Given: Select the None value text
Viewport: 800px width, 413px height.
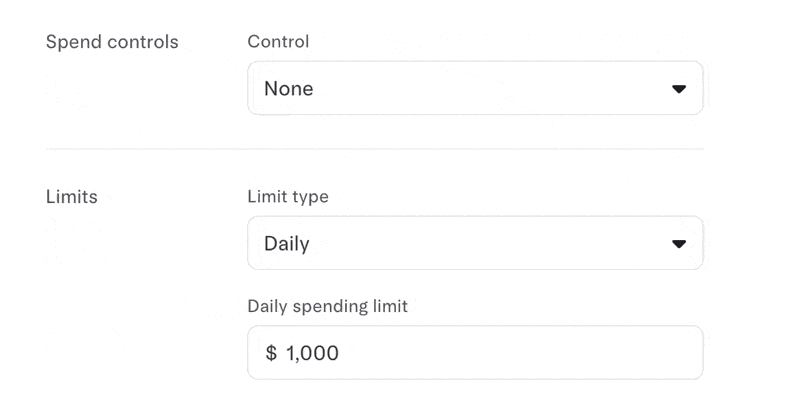Looking at the screenshot, I should click(289, 89).
